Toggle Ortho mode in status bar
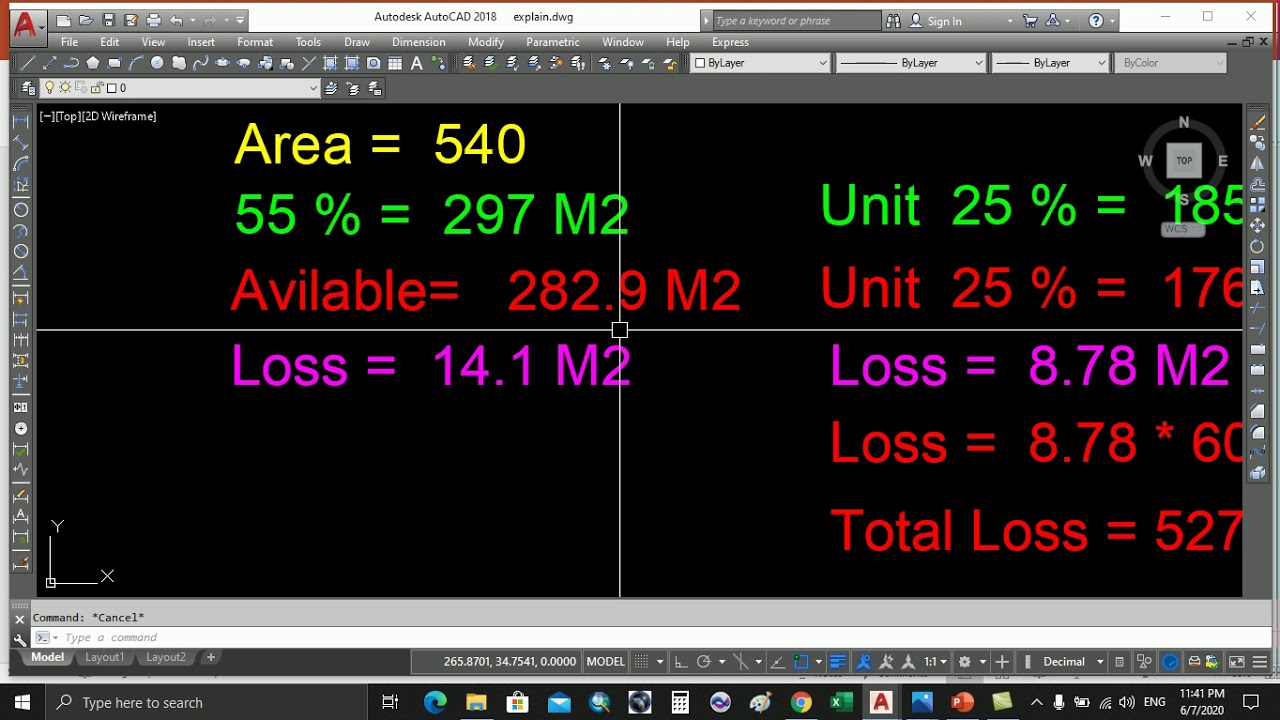Viewport: 1280px width, 720px height. coord(681,662)
